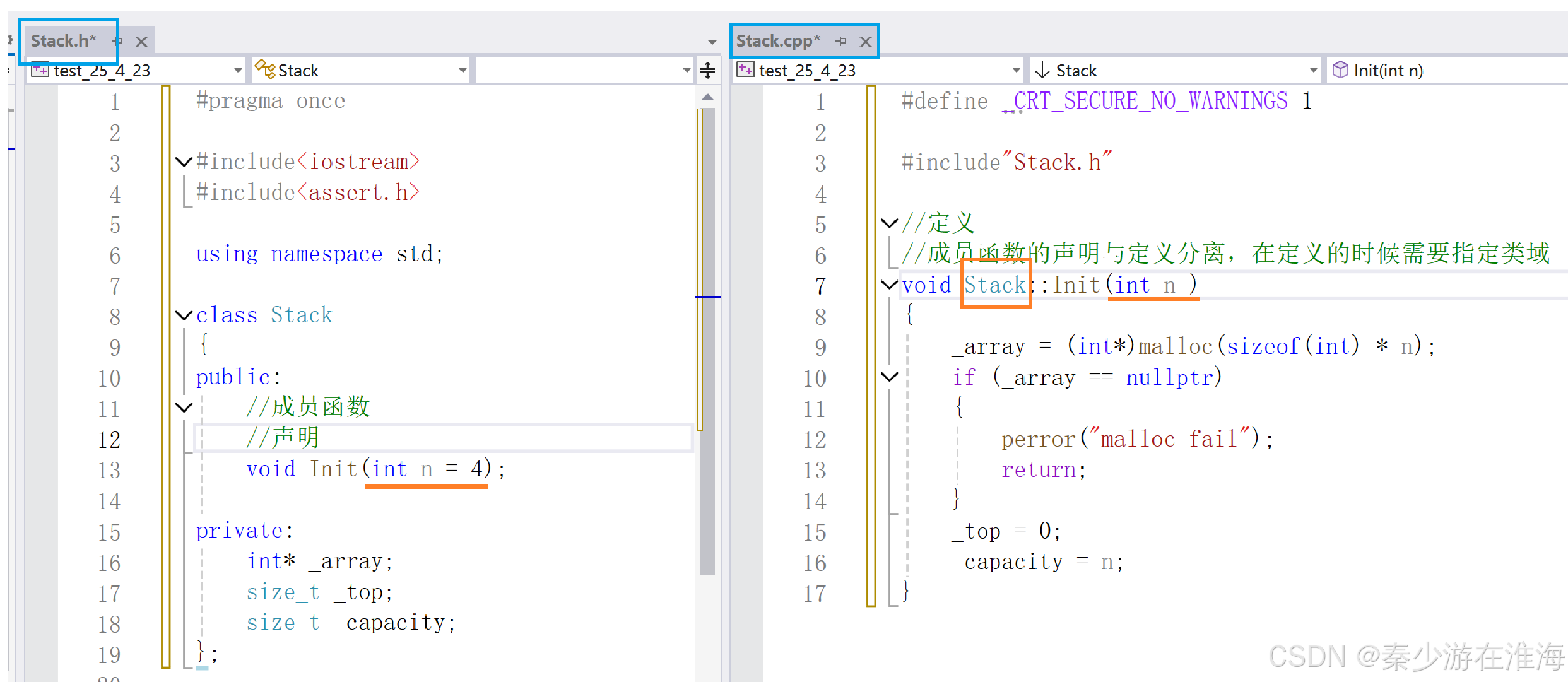
Task: Collapse the #include block in Stack.h
Action: (x=184, y=162)
